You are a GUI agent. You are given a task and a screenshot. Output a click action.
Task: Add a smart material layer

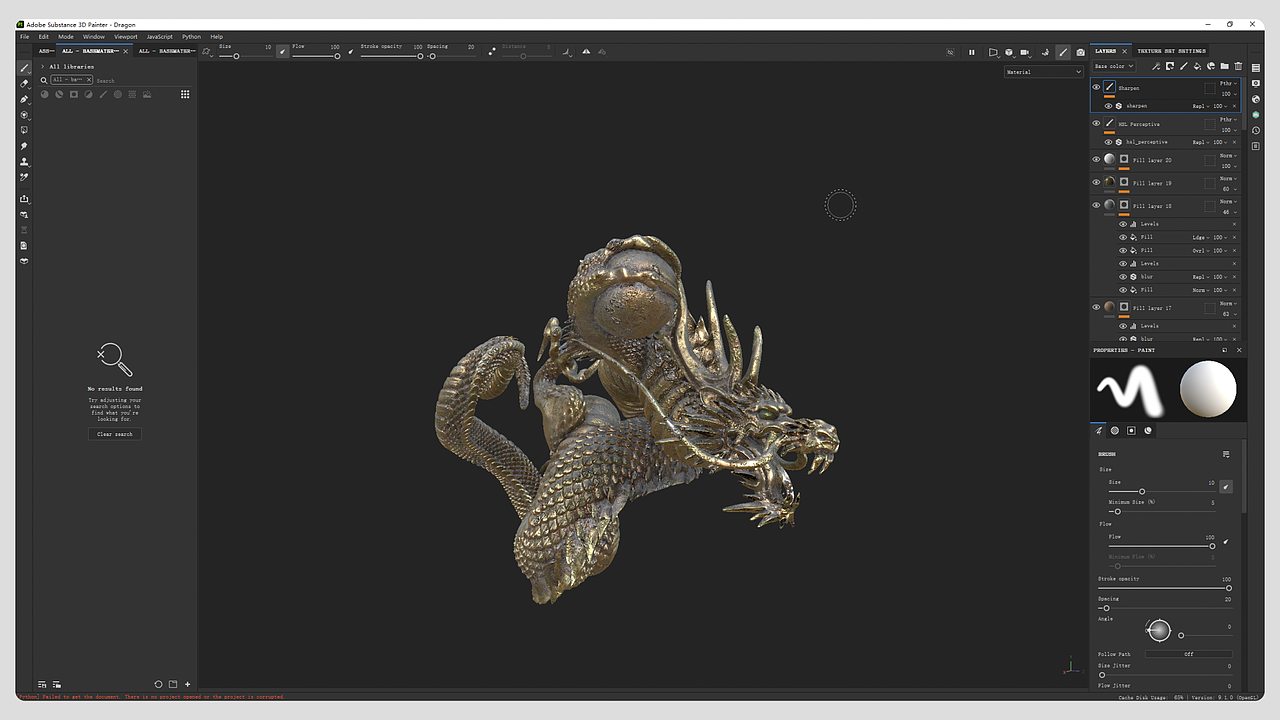1211,67
